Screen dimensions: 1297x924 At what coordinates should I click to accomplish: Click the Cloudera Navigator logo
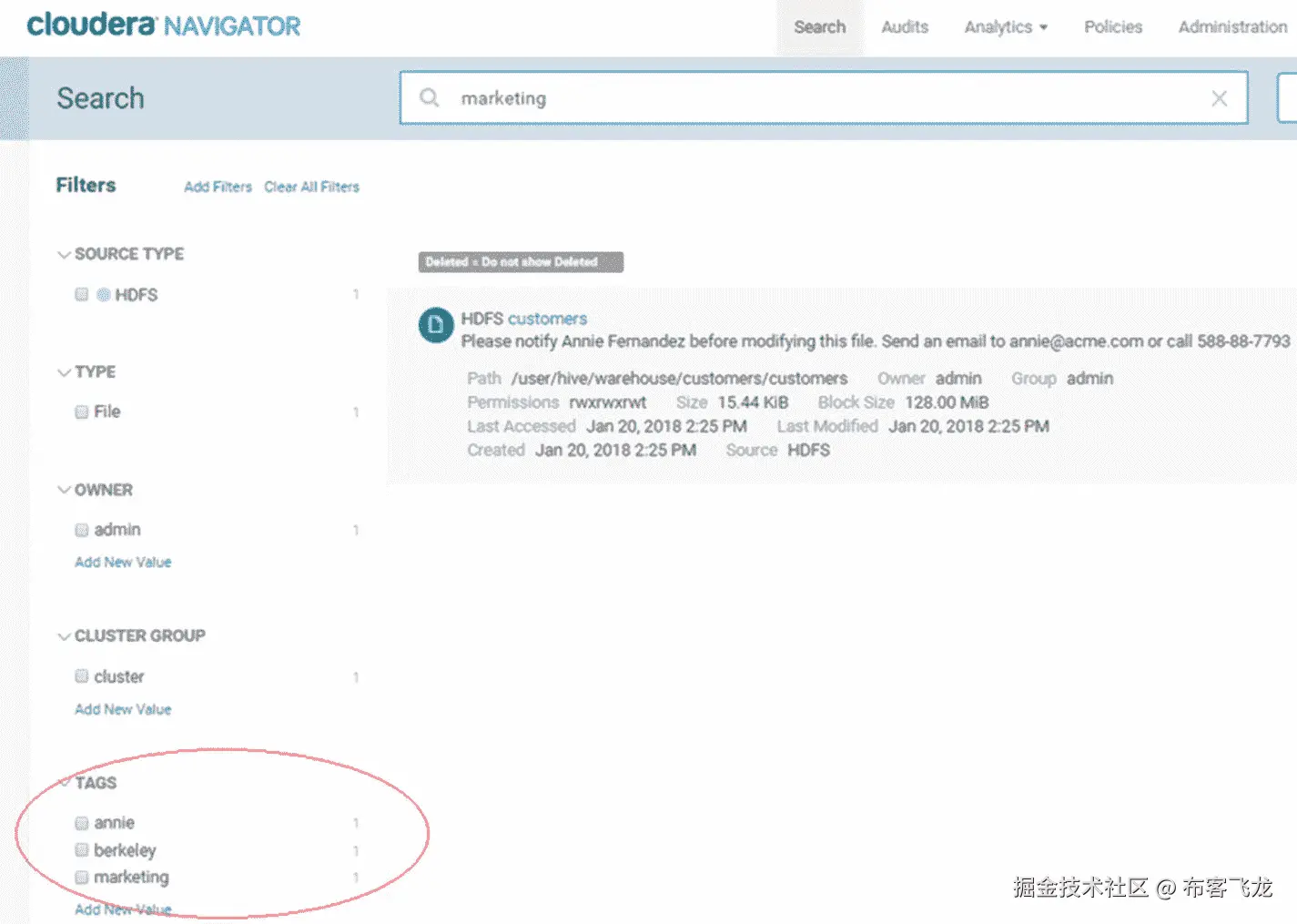click(164, 25)
